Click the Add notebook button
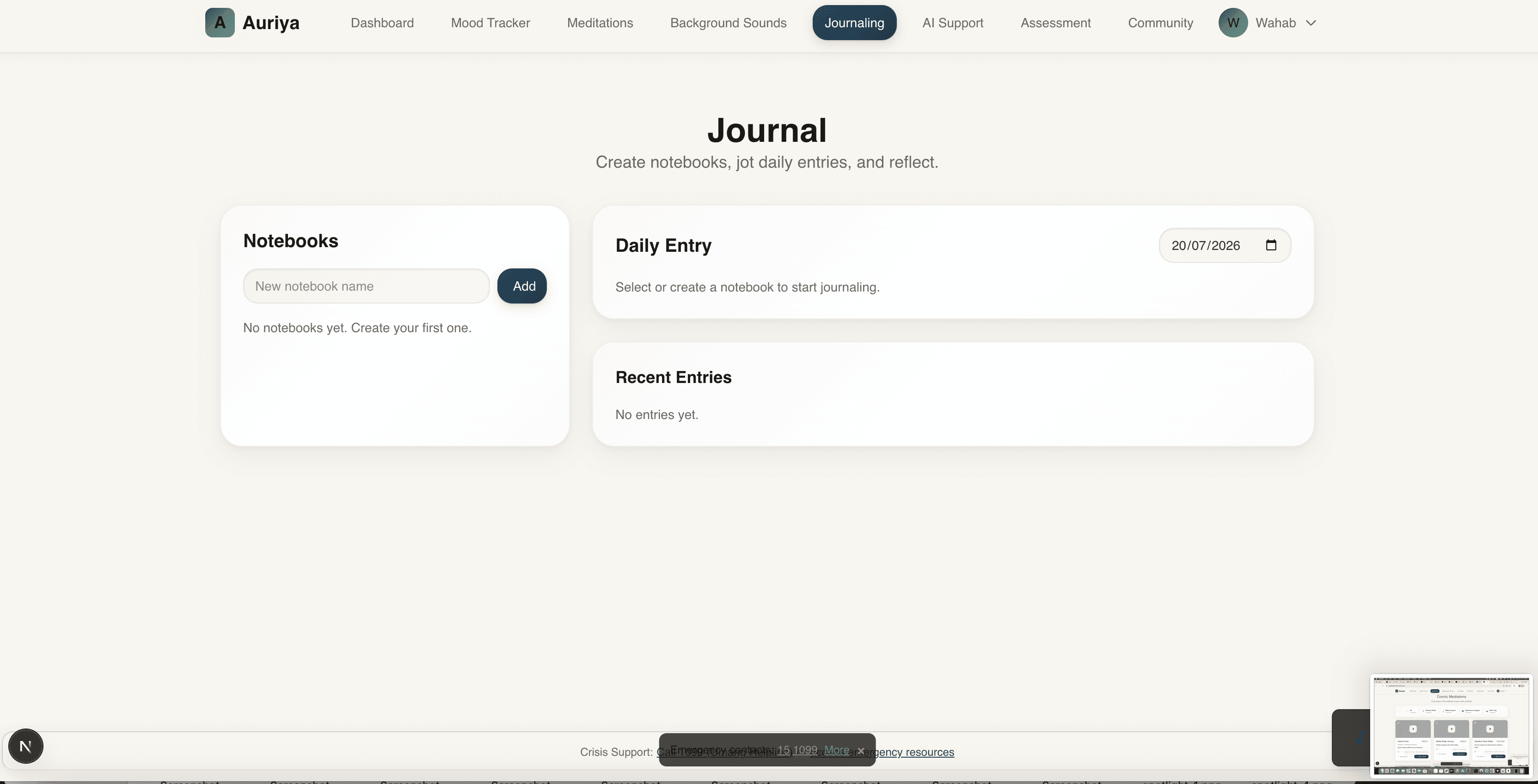The height and width of the screenshot is (784, 1538). 522,286
